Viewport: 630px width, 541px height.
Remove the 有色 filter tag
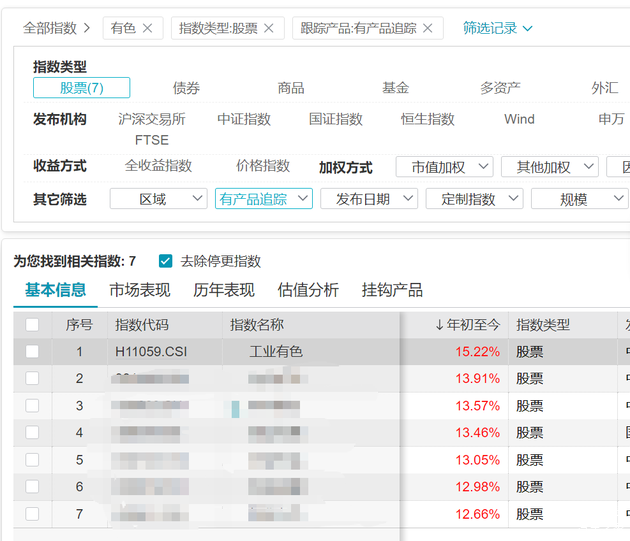[148, 28]
